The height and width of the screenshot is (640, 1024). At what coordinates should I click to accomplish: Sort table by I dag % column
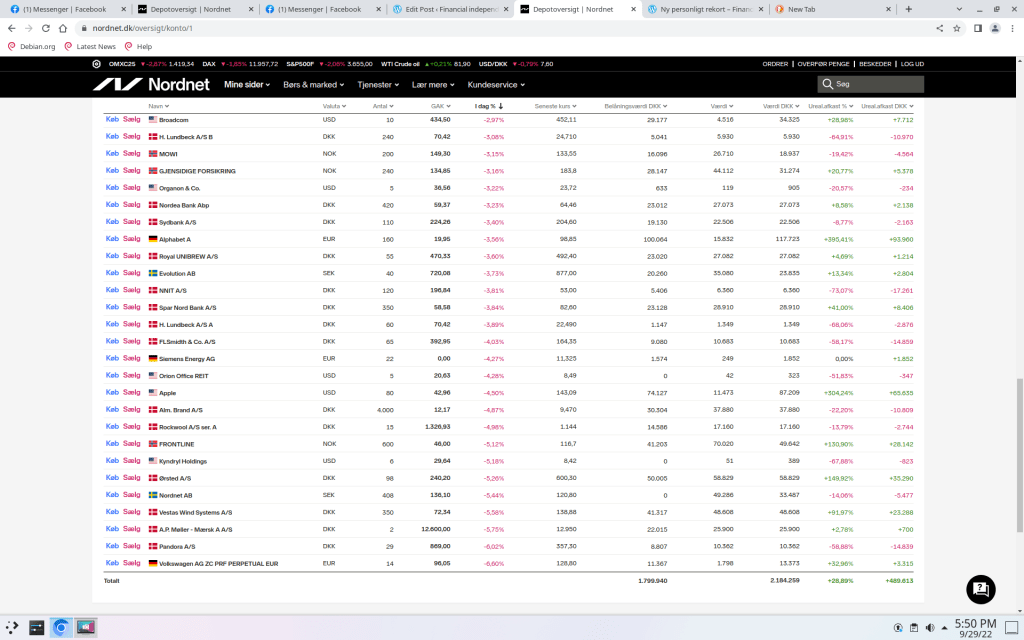[488, 105]
